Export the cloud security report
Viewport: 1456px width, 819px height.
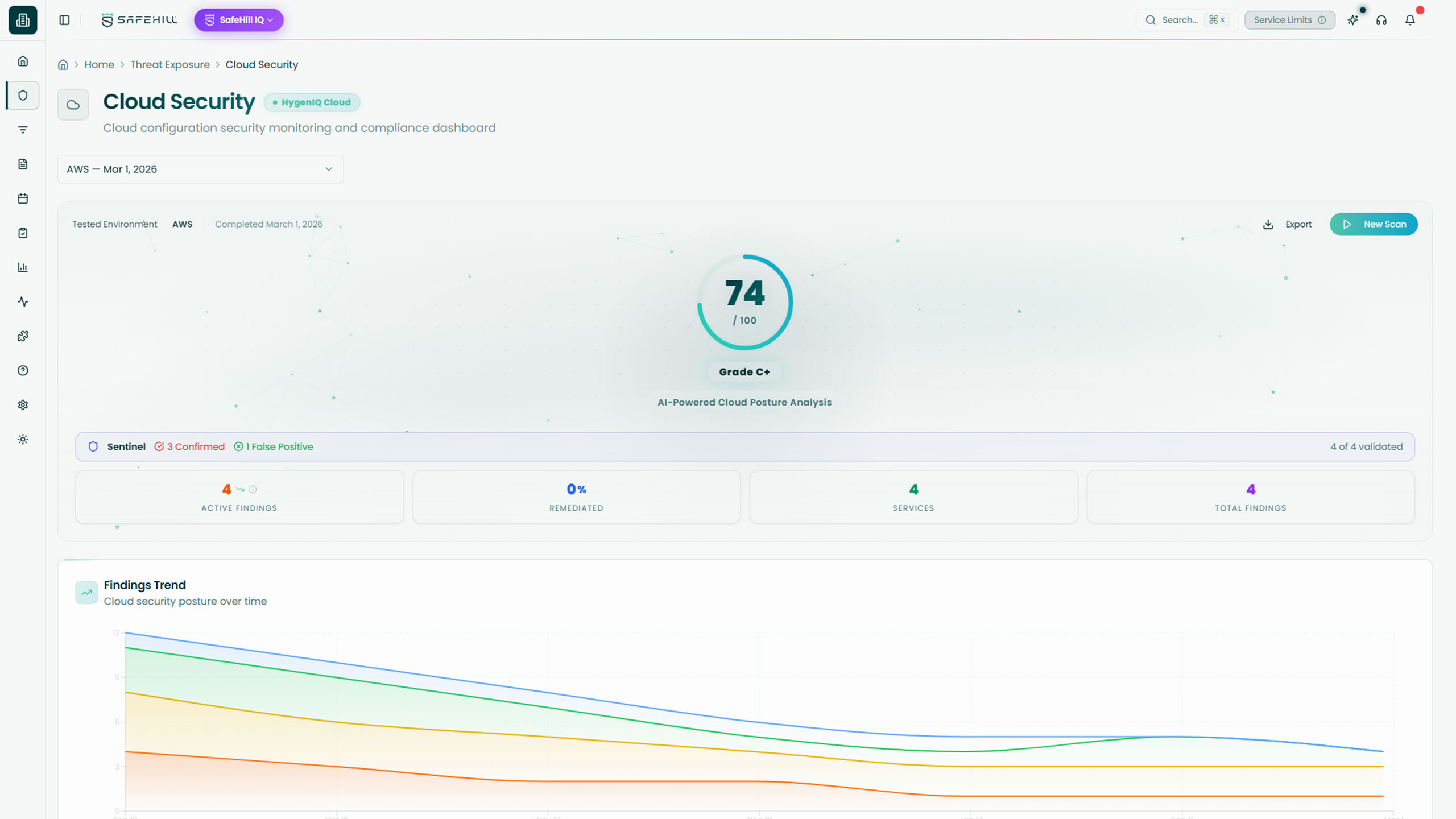coord(1287,224)
